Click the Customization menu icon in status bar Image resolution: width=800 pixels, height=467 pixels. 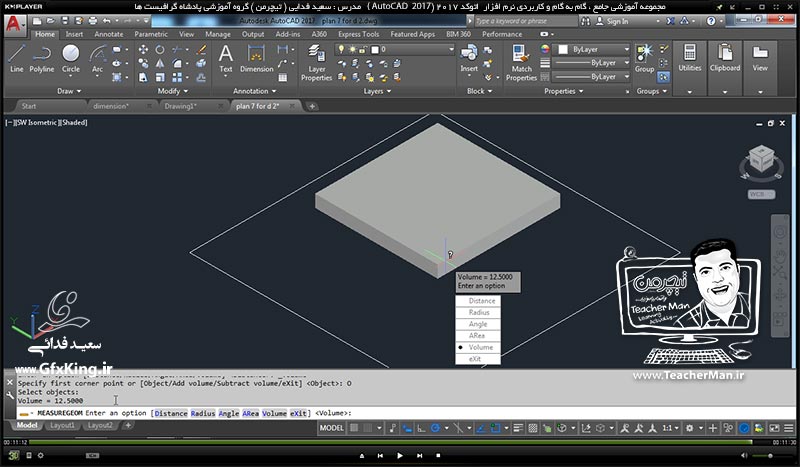click(x=789, y=428)
